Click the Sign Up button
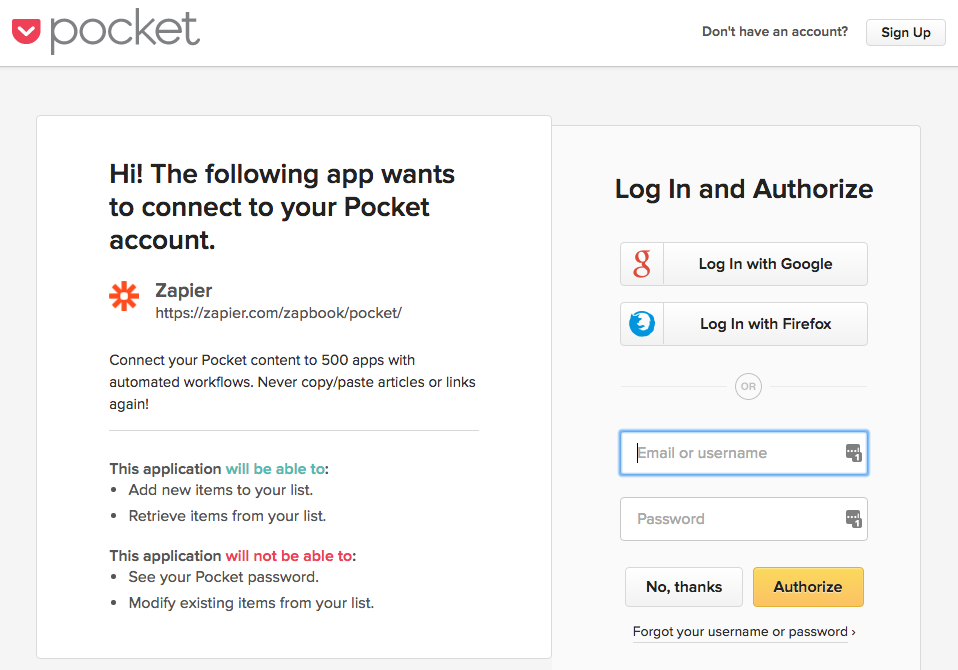 [905, 32]
